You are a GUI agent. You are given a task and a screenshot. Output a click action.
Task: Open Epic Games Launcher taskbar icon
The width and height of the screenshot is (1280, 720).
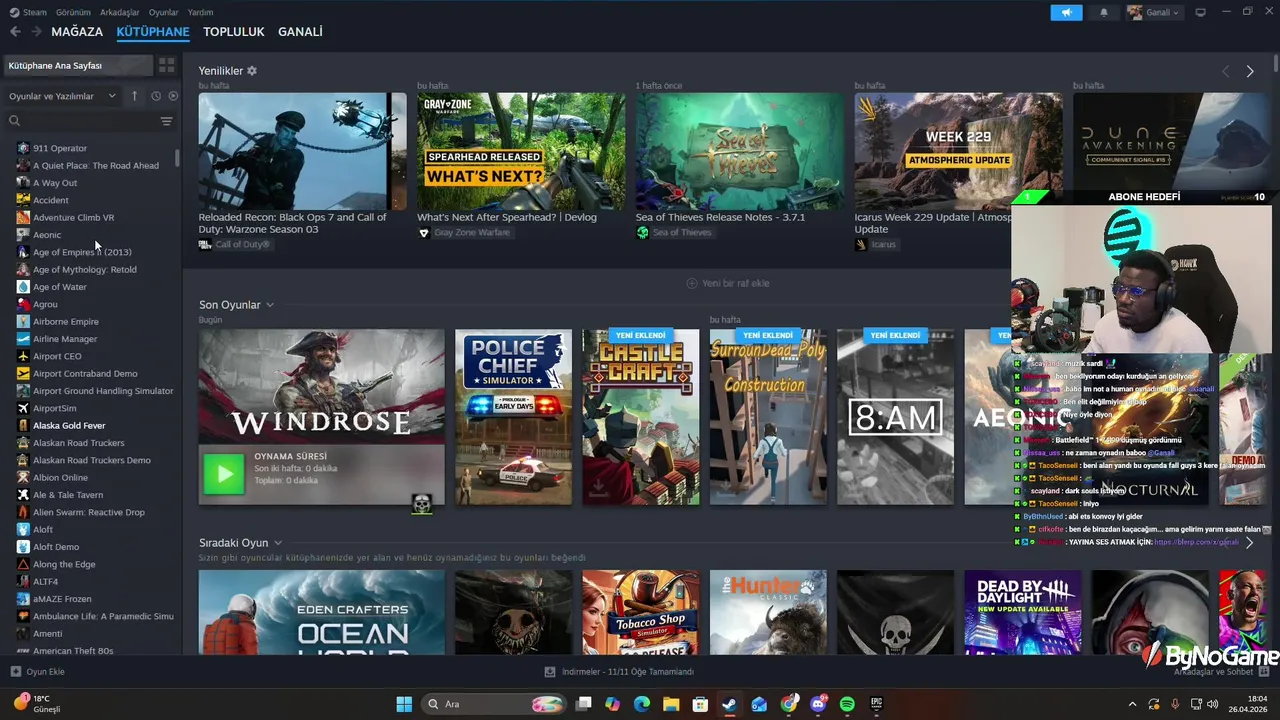[x=877, y=704]
